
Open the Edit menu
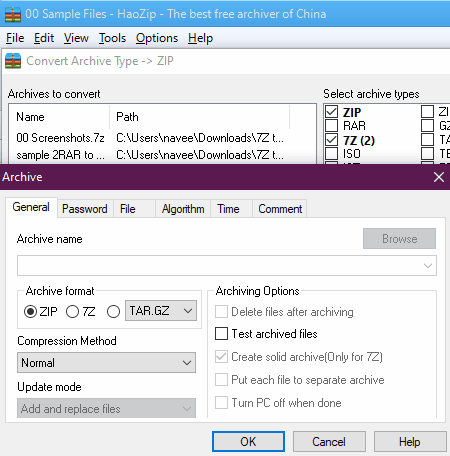(x=44, y=38)
